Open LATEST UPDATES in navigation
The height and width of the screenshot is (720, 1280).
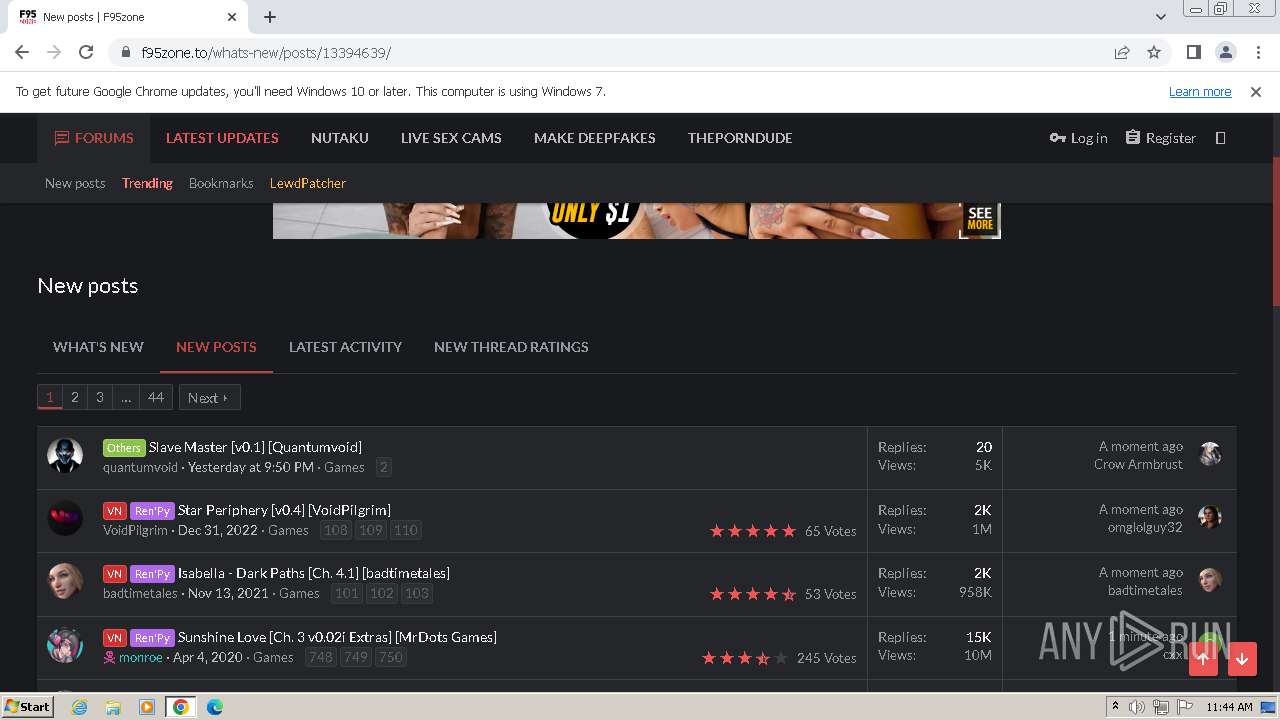222,138
